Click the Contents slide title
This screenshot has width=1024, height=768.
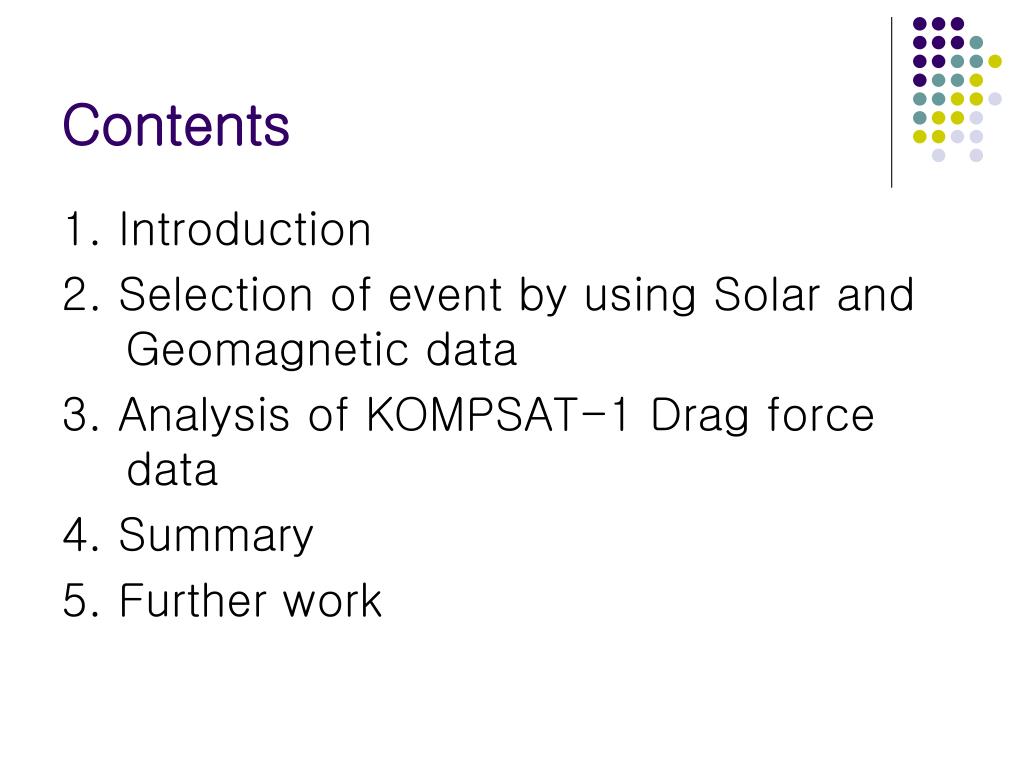coord(176,125)
